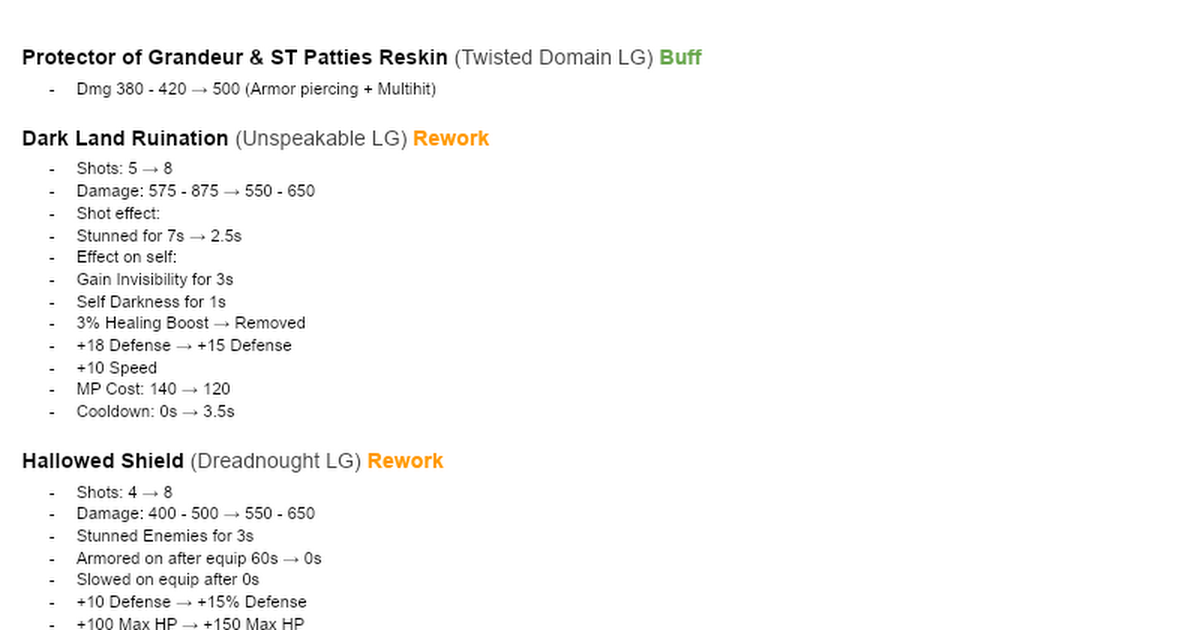Click the green Buff label
This screenshot has width=1200, height=630.
coord(680,57)
